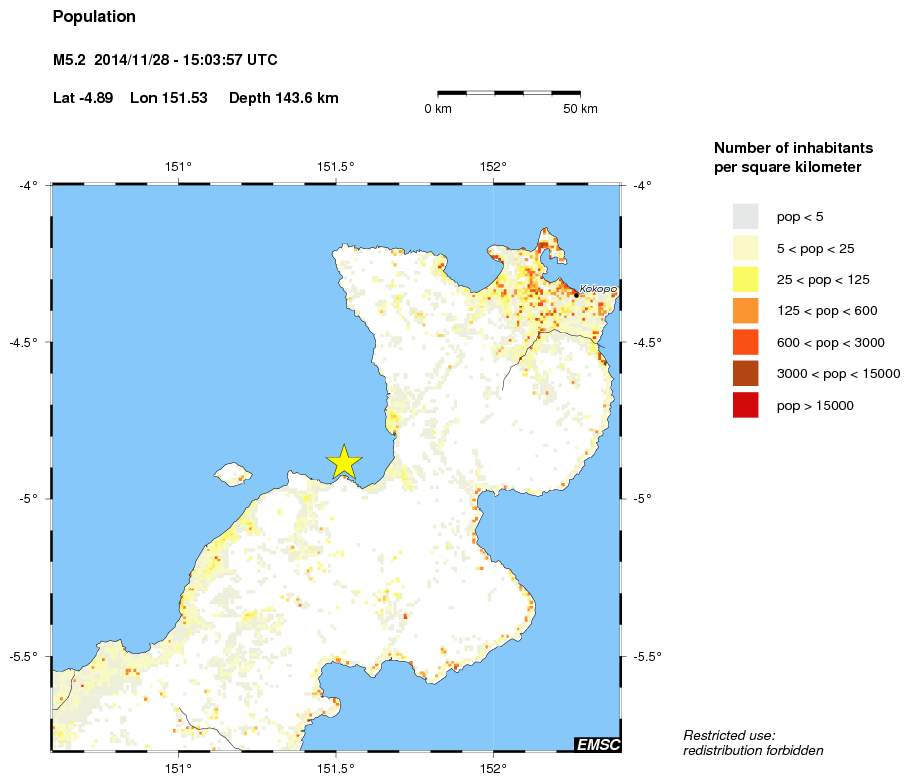Select the 'pop < 5' gray swatch
The image size is (910, 783).
click(746, 216)
